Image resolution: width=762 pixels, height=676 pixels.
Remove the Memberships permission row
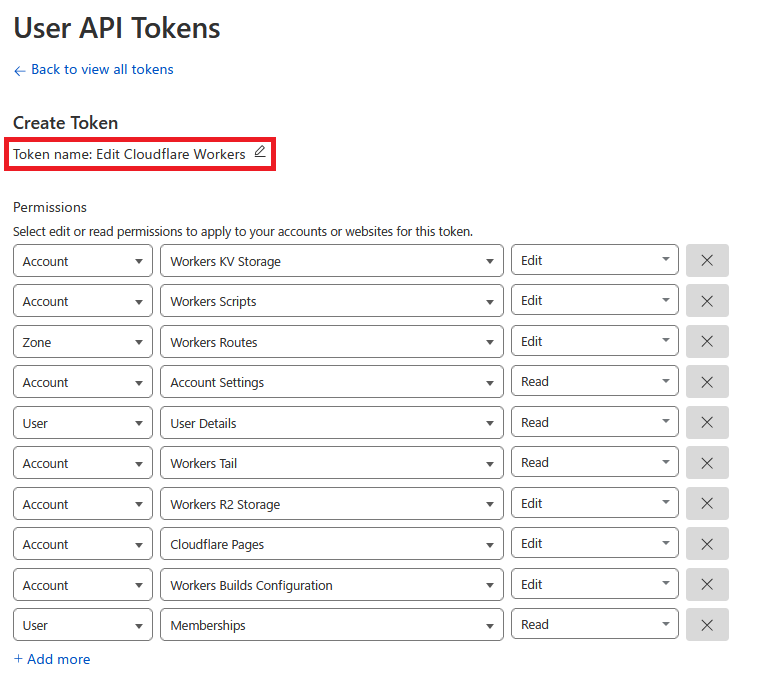click(707, 625)
